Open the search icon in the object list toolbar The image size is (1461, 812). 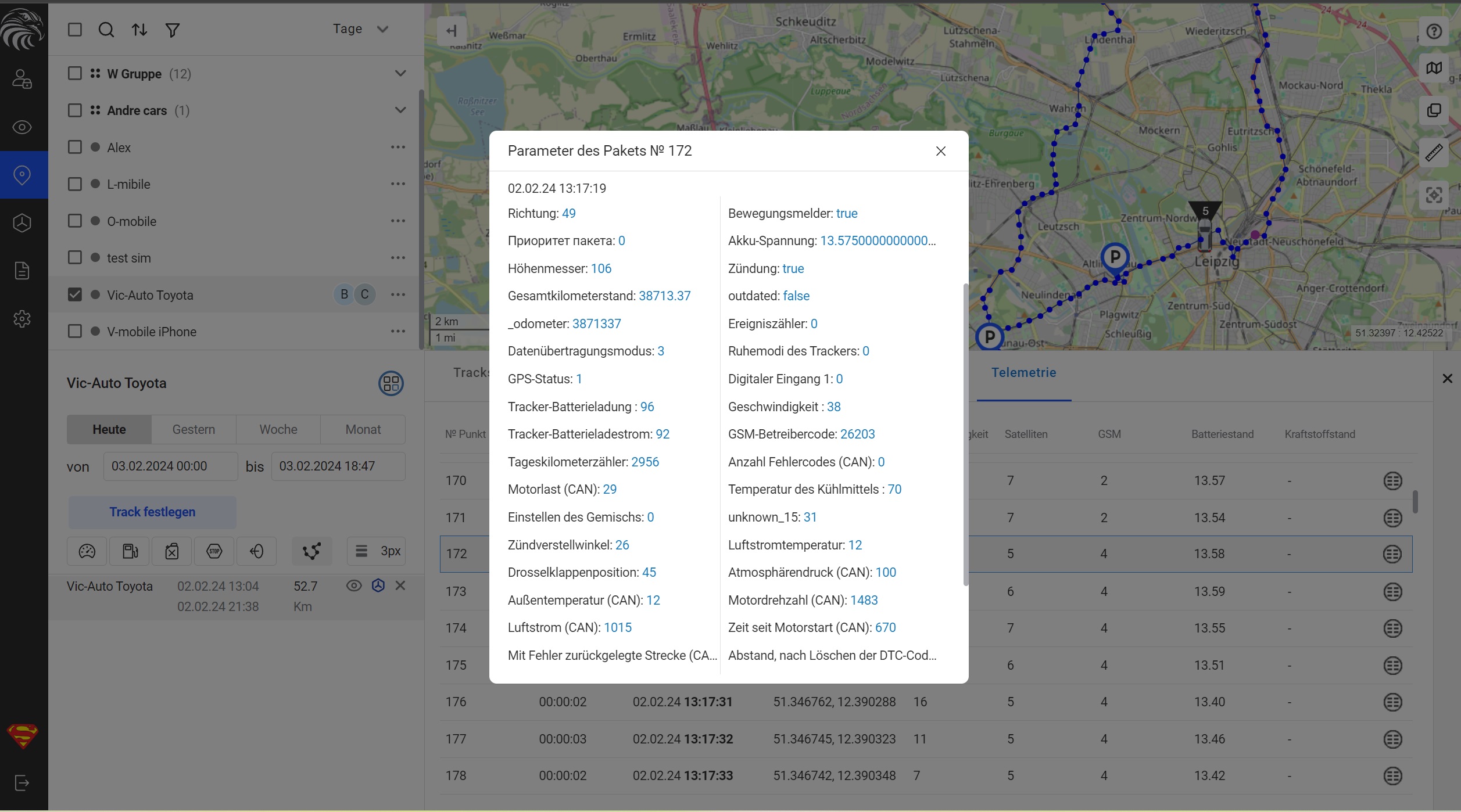coord(106,30)
